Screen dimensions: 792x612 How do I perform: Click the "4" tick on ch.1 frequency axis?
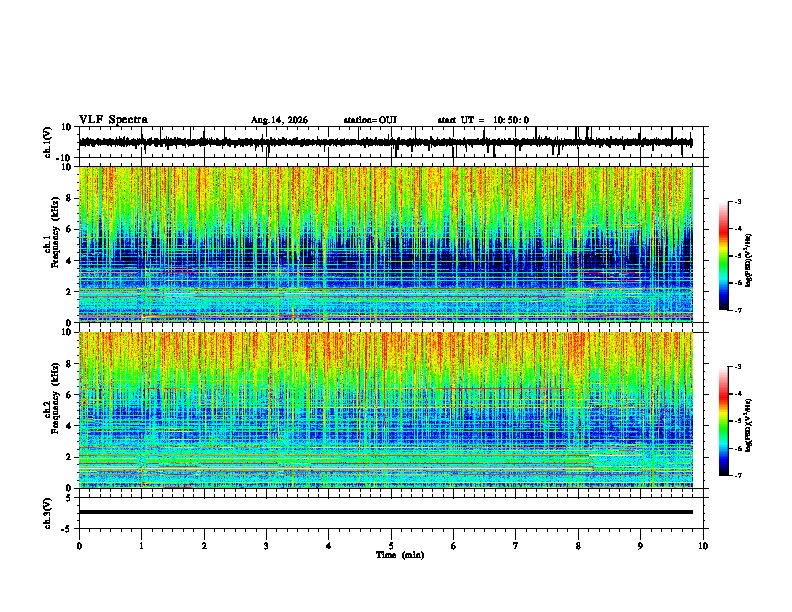[x=70, y=261]
